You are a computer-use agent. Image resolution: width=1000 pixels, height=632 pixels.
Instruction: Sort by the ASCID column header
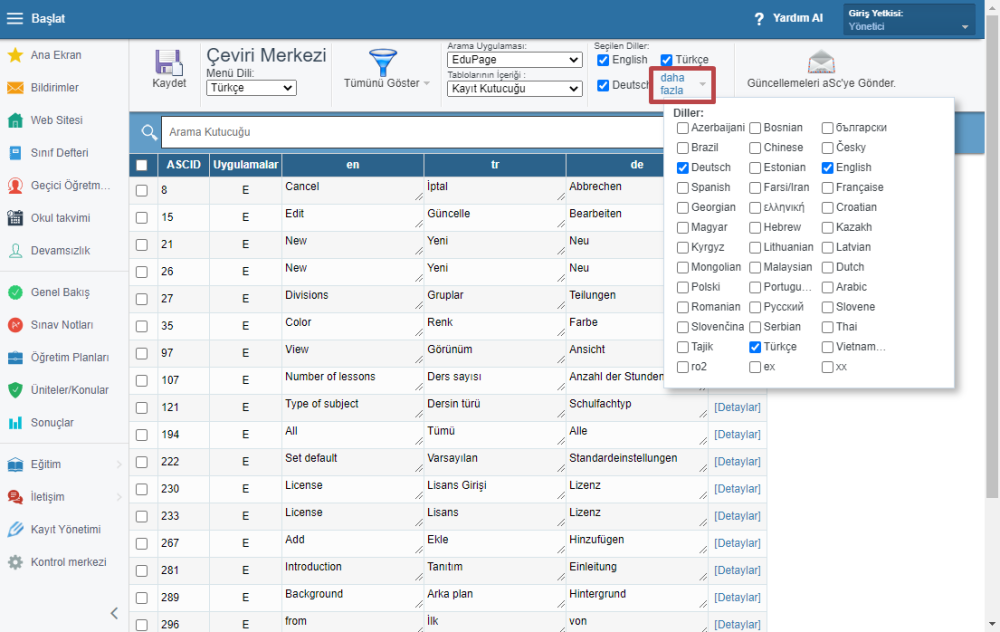184,165
